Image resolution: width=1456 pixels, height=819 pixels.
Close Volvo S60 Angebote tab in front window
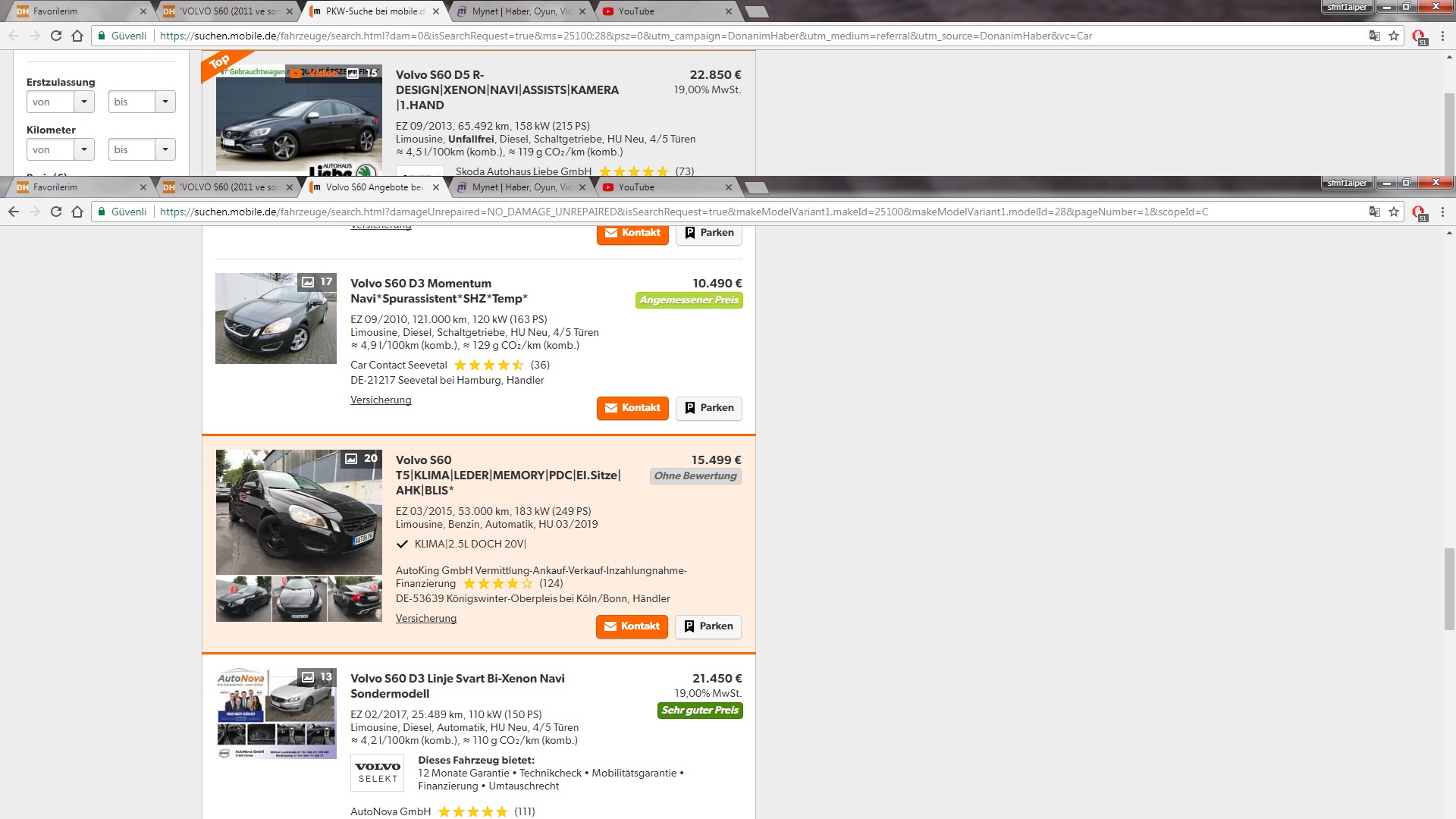[x=436, y=187]
